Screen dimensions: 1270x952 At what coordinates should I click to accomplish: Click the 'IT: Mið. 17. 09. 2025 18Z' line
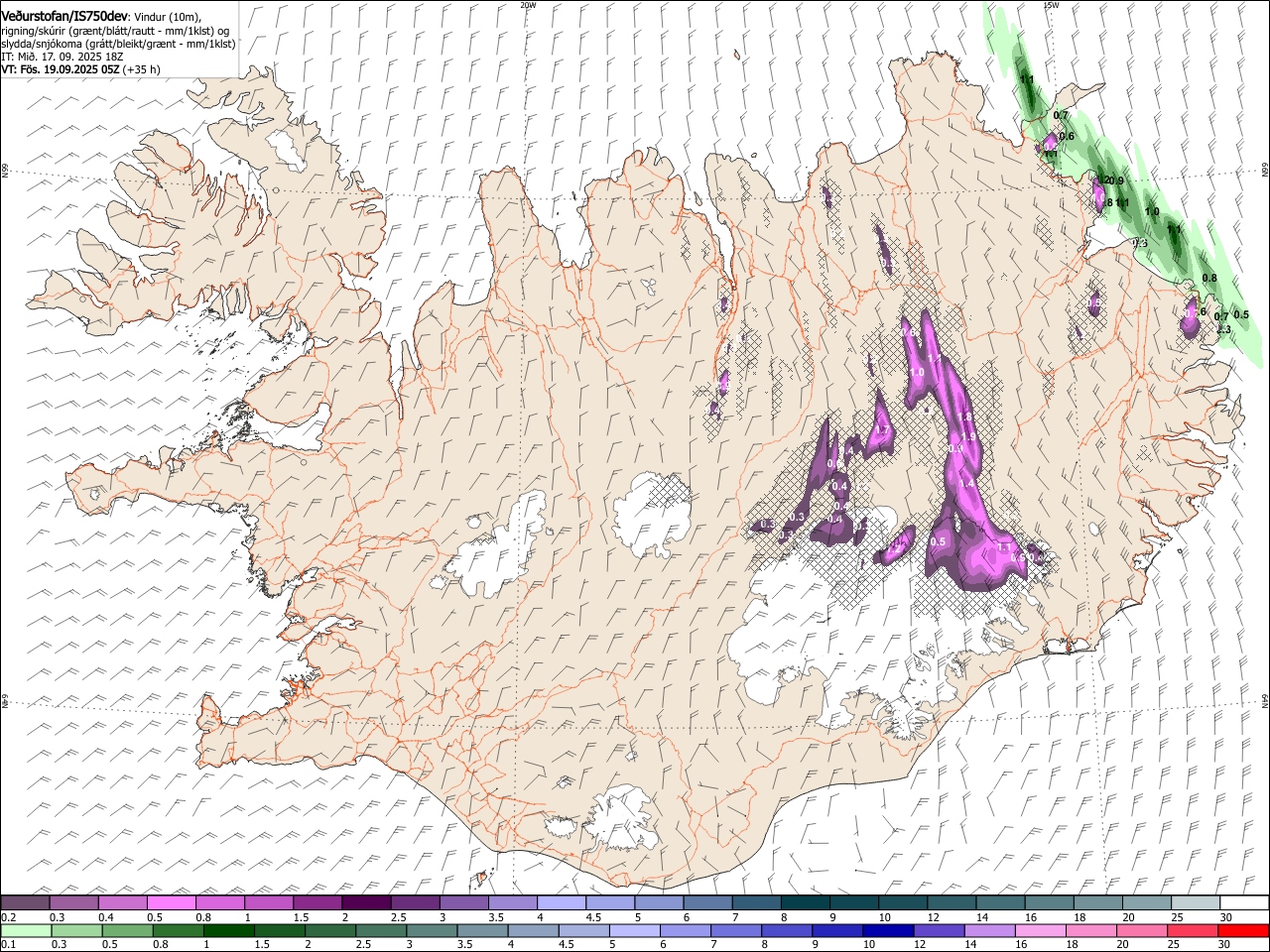(62, 57)
